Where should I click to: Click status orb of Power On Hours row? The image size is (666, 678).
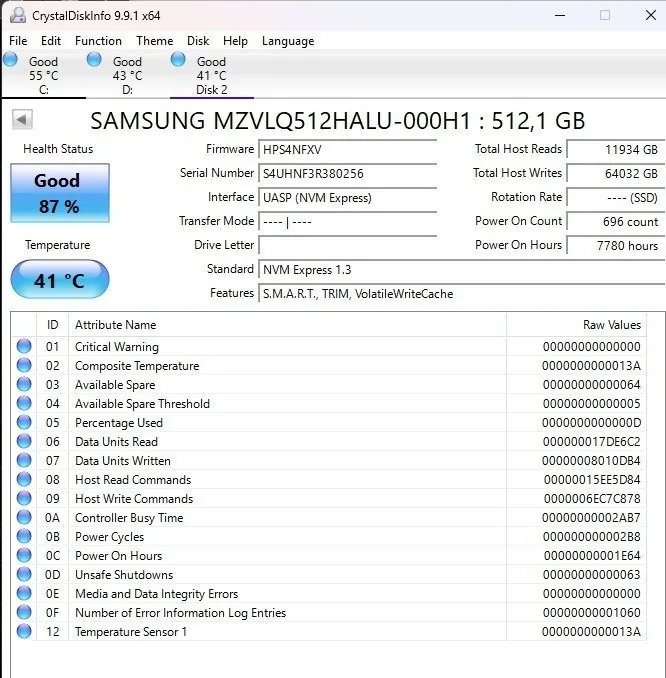coord(24,555)
